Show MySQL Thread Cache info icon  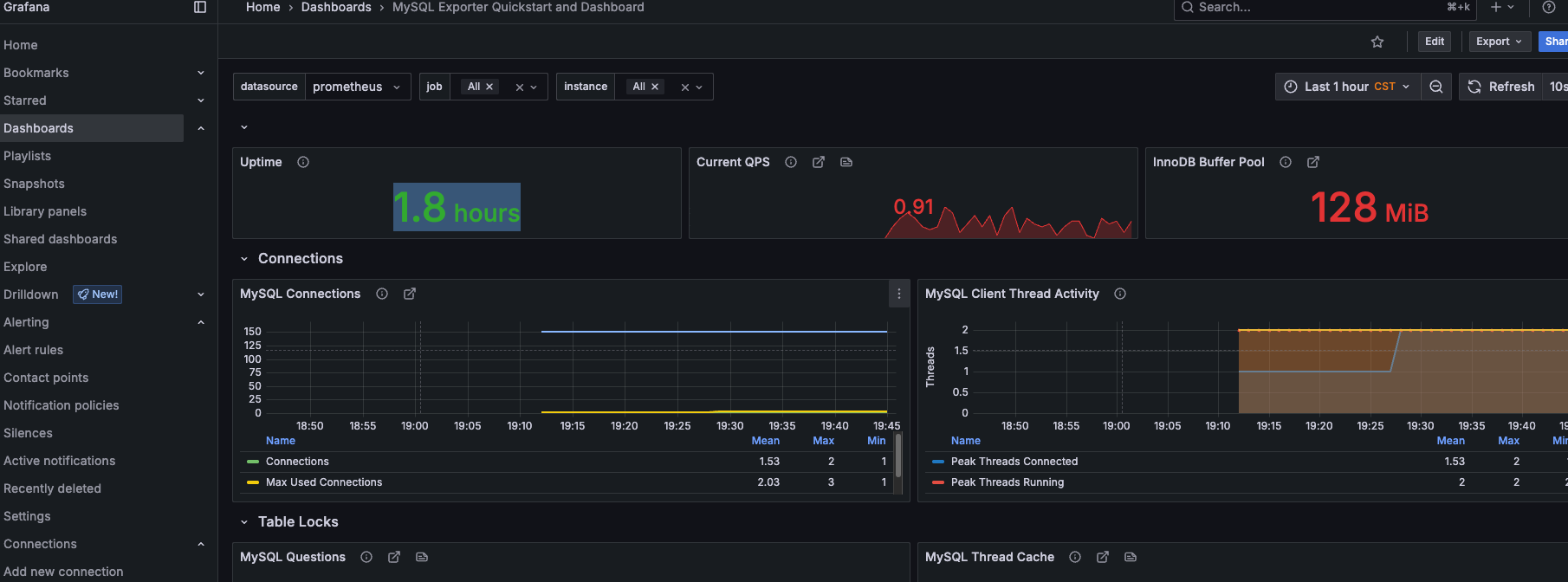pos(1075,557)
